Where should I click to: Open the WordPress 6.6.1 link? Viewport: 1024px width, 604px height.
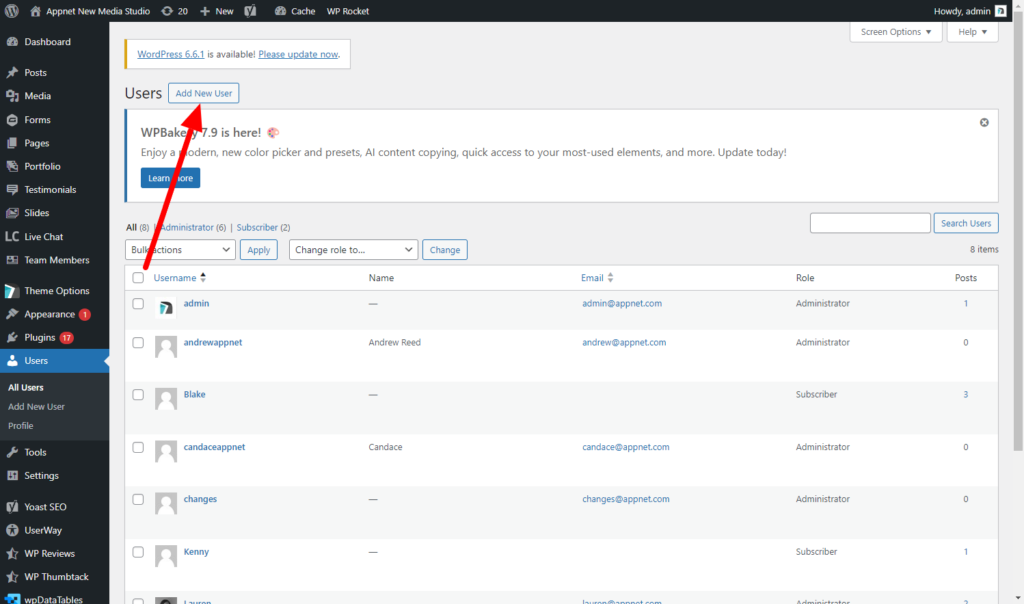(x=170, y=54)
